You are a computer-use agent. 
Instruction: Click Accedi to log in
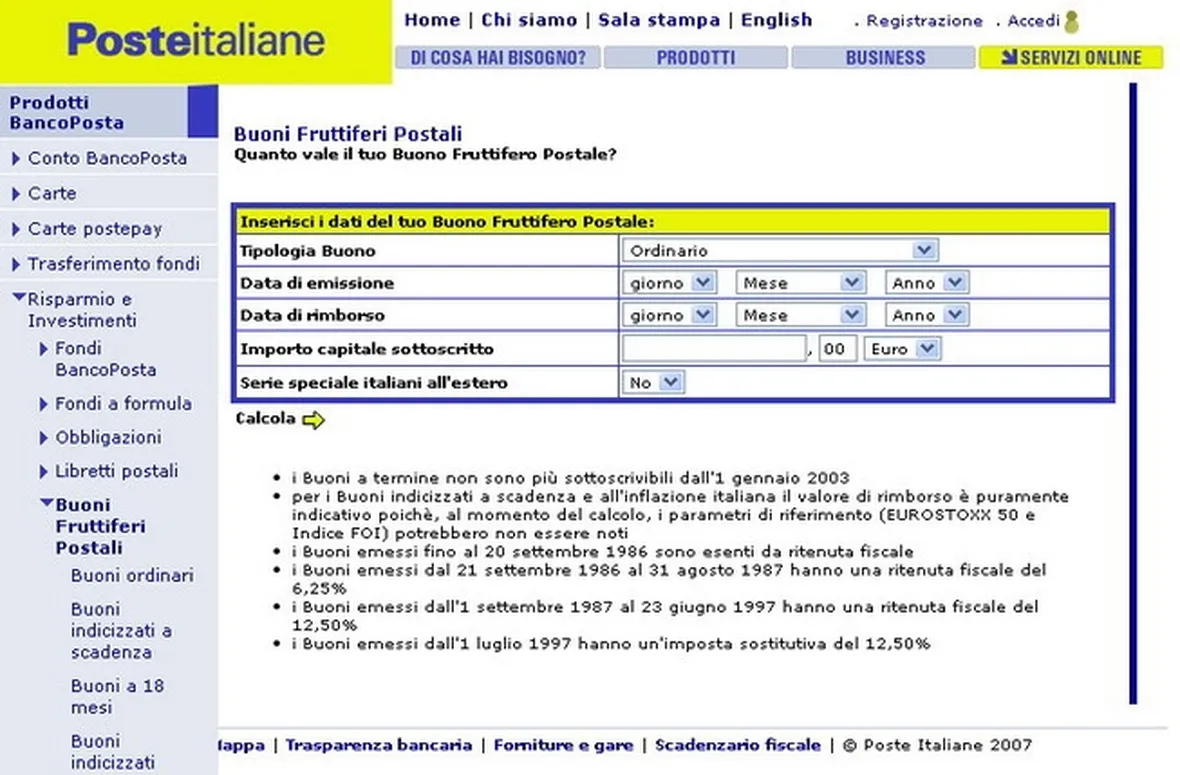[1033, 21]
